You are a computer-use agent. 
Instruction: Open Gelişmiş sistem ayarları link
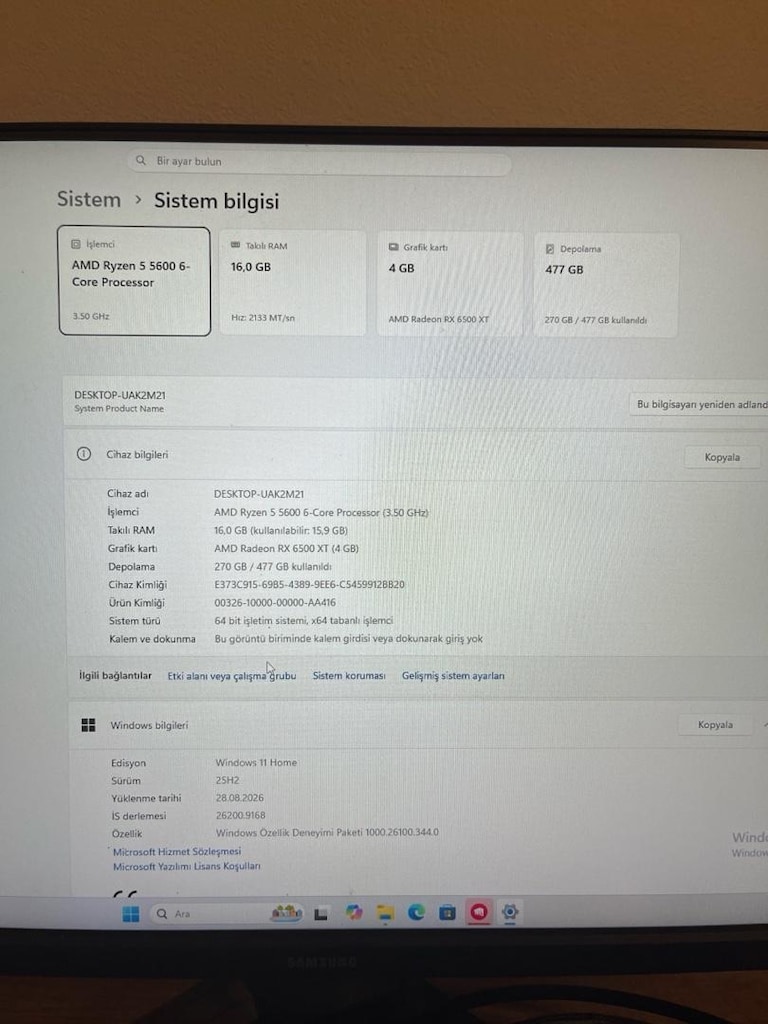click(x=453, y=676)
